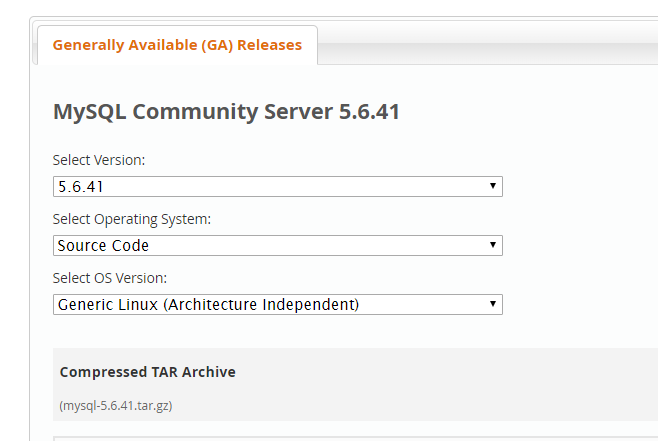Click the Select Operating System: label

(x=132, y=219)
